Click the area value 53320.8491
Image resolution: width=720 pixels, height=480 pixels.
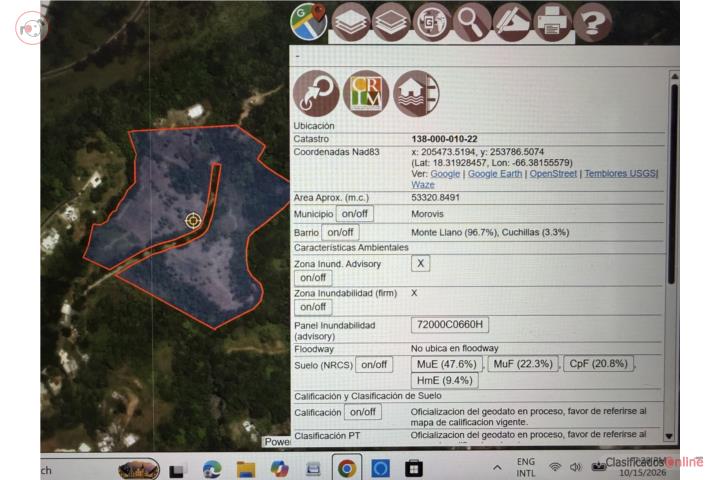click(435, 198)
